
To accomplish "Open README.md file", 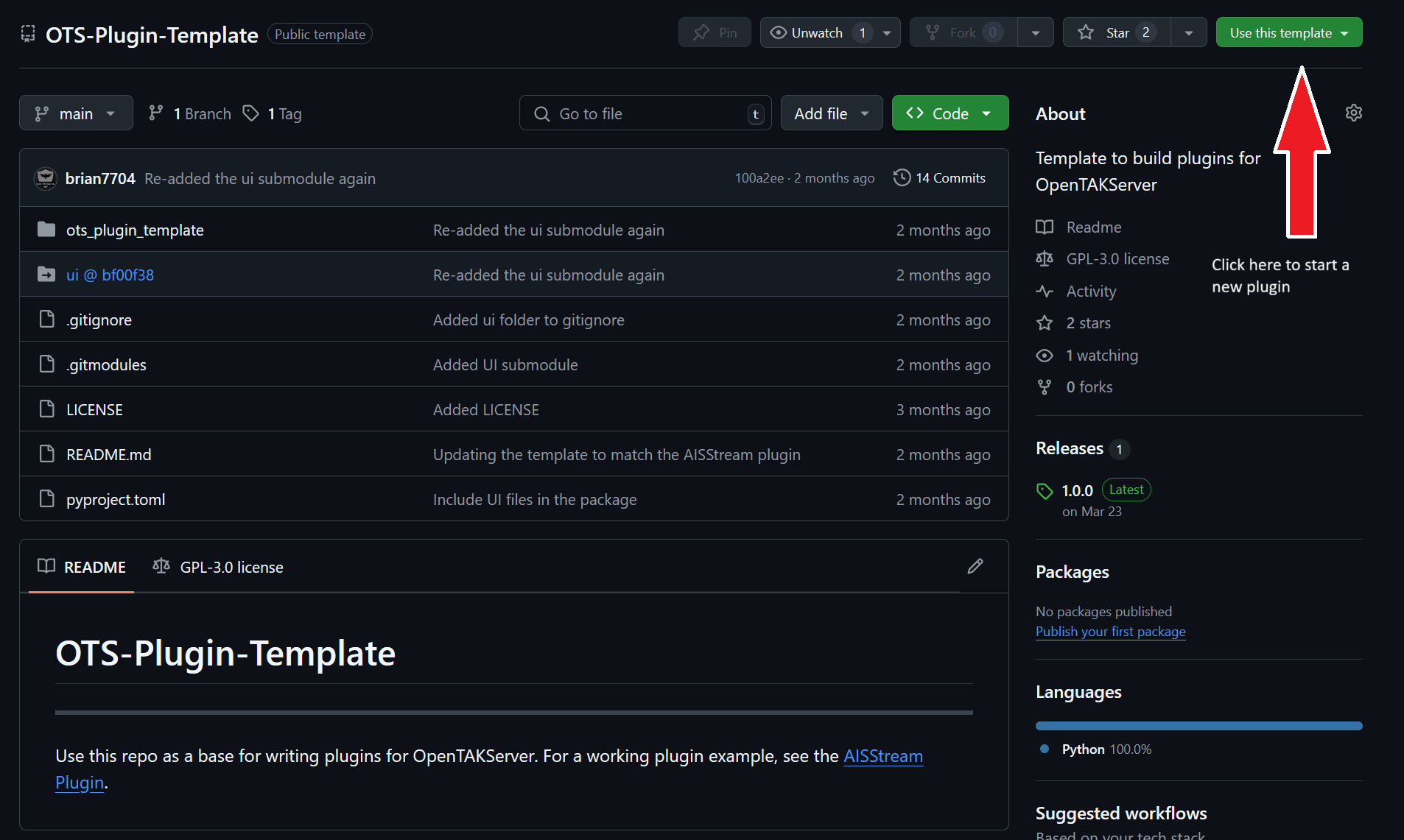I will pos(109,454).
